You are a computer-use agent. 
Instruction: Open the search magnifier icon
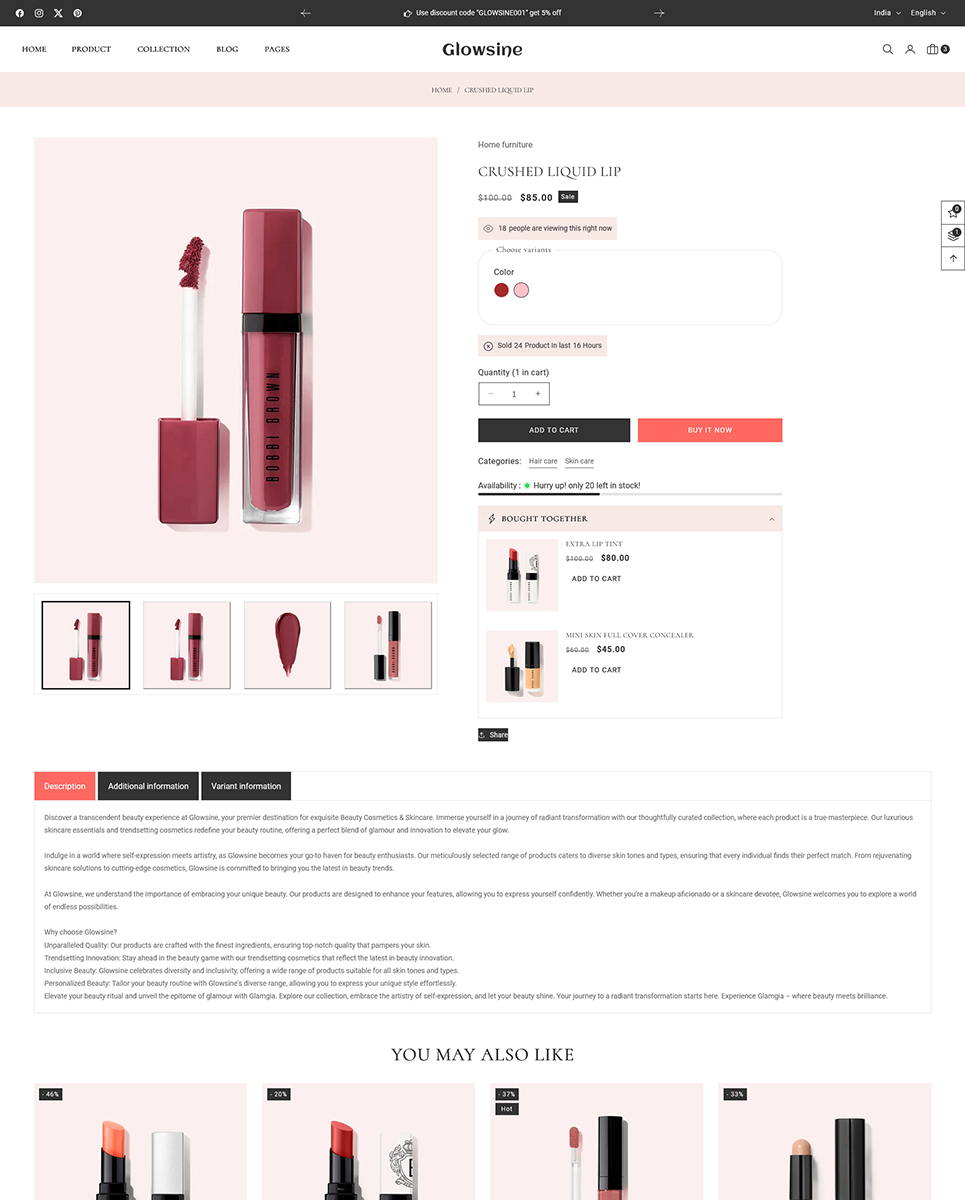tap(887, 49)
